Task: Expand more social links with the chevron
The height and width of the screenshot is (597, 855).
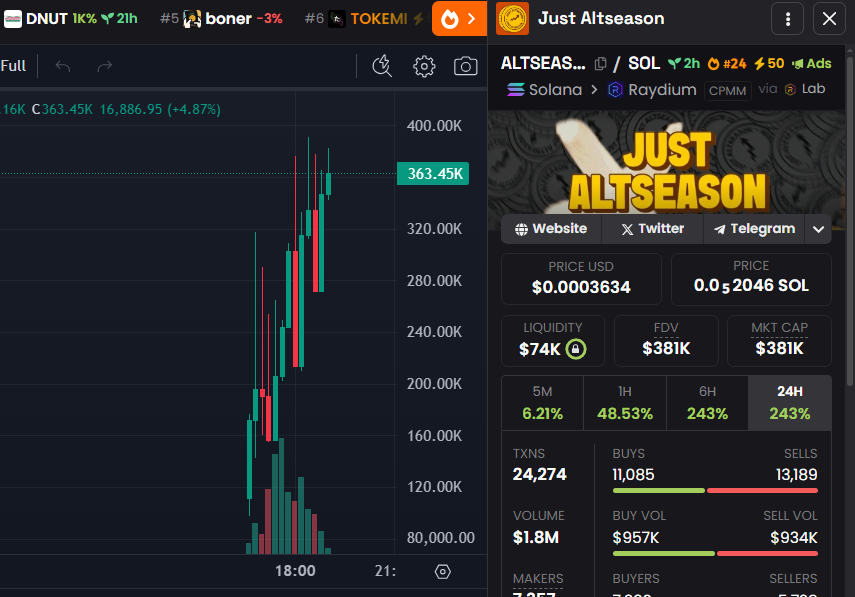Action: 818,229
